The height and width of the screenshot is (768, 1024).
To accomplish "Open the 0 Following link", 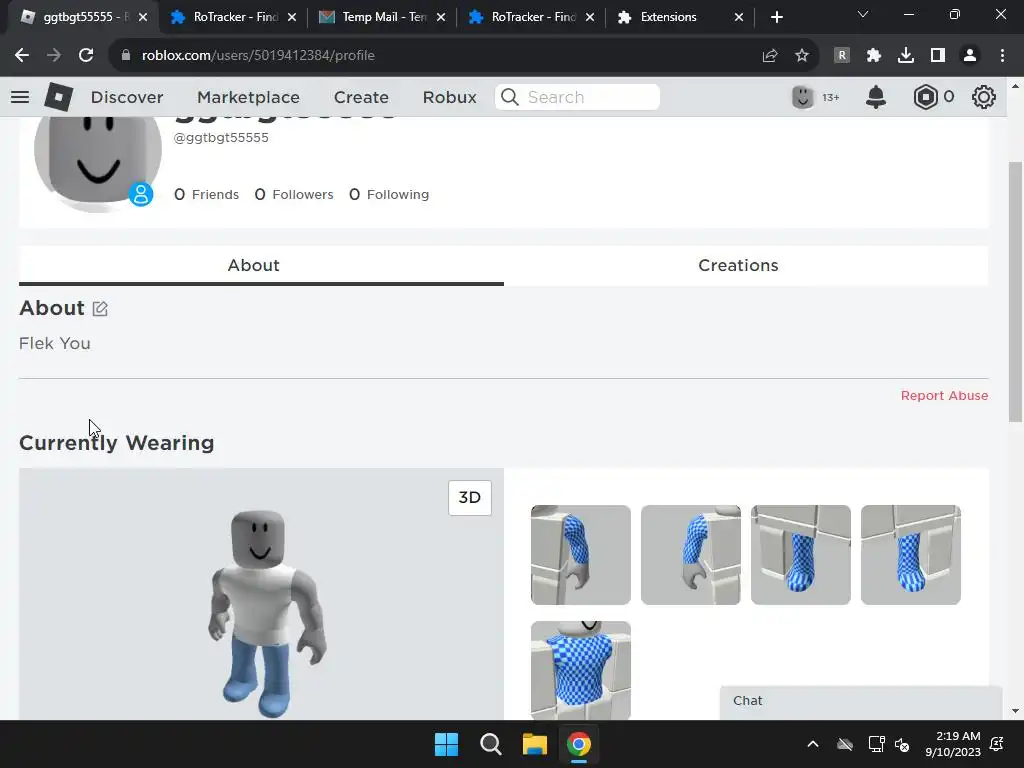I will click(389, 195).
